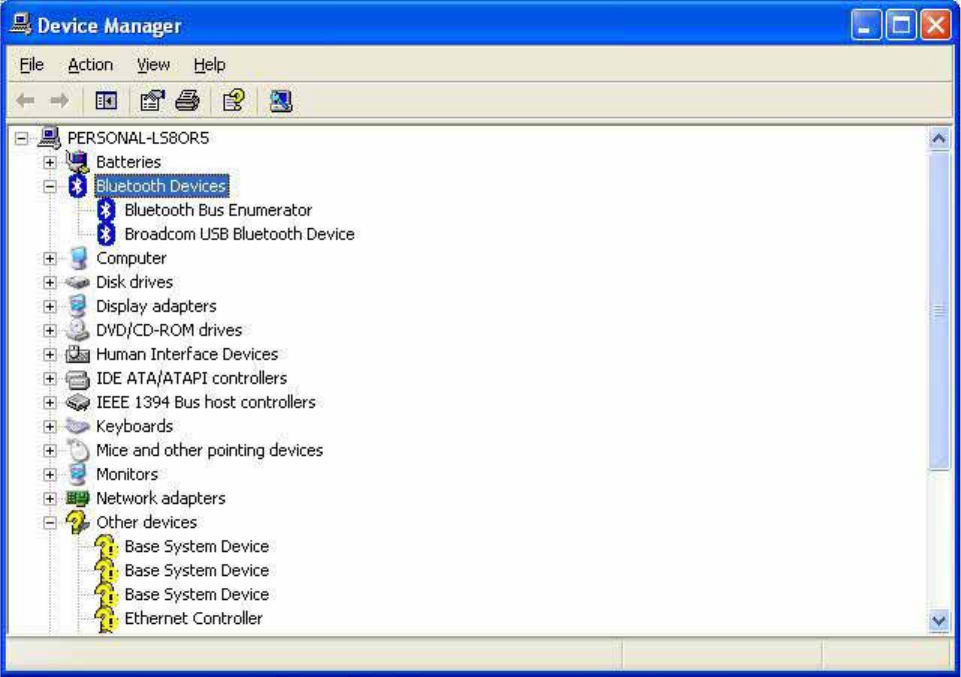Expand the Batteries node
Image resolution: width=961 pixels, height=677 pixels.
point(50,162)
